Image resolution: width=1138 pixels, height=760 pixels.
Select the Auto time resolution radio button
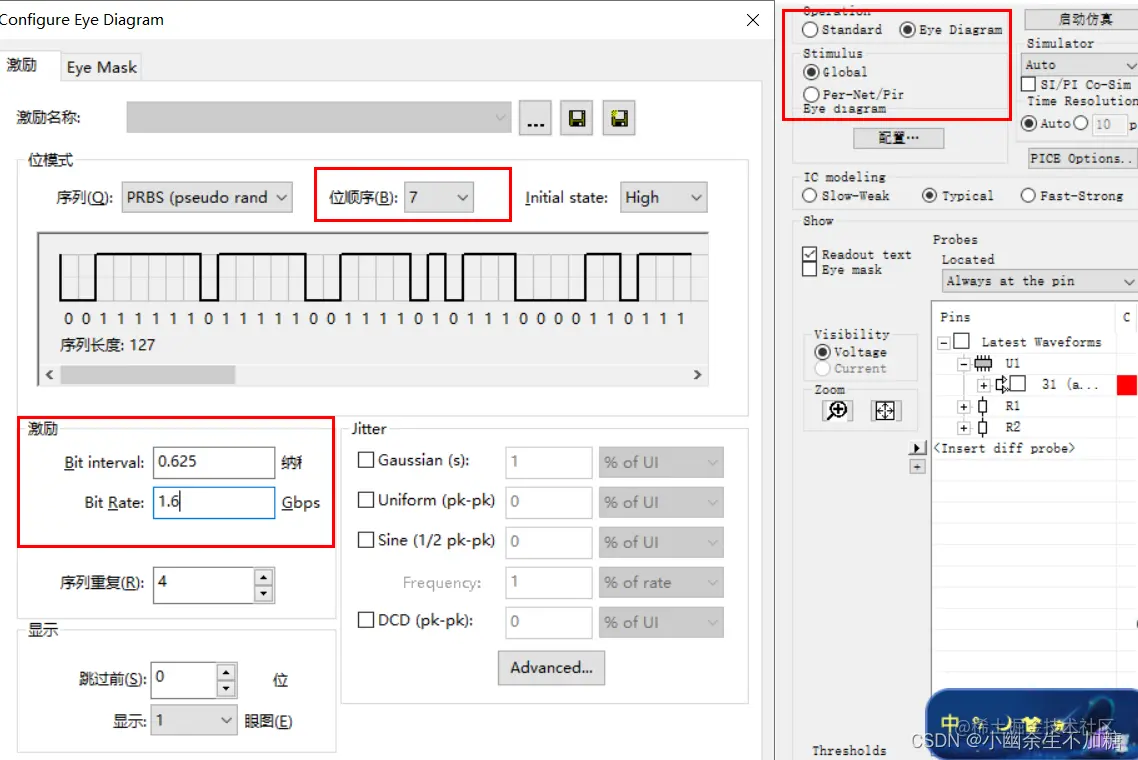pyautogui.click(x=1028, y=123)
